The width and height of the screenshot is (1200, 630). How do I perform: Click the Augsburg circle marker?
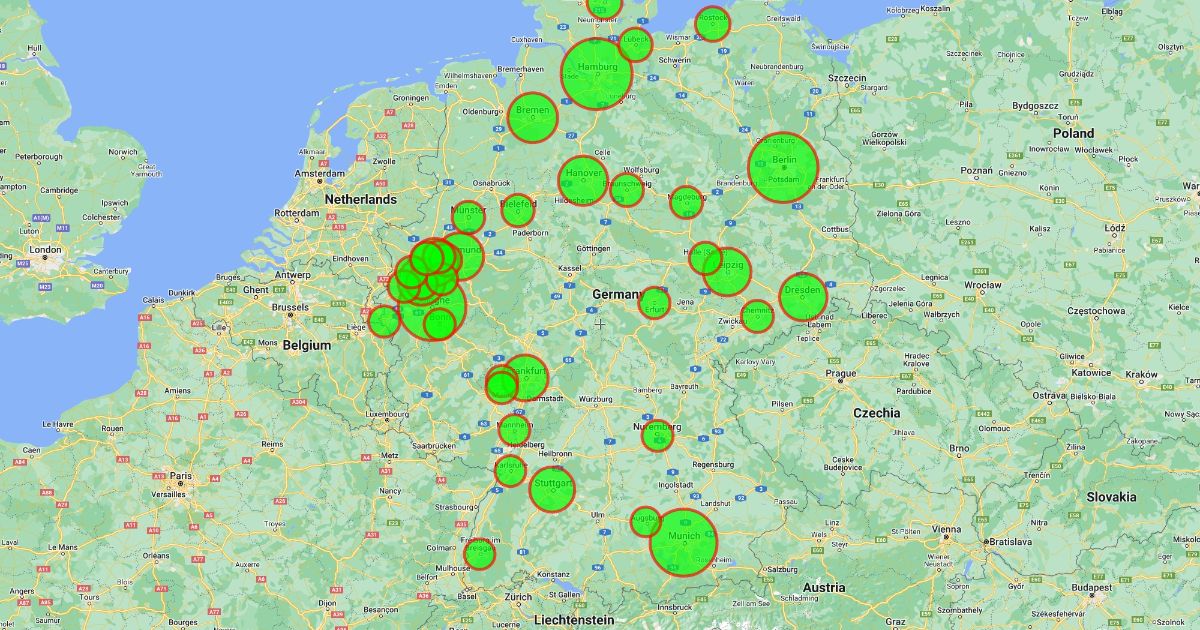point(646,521)
